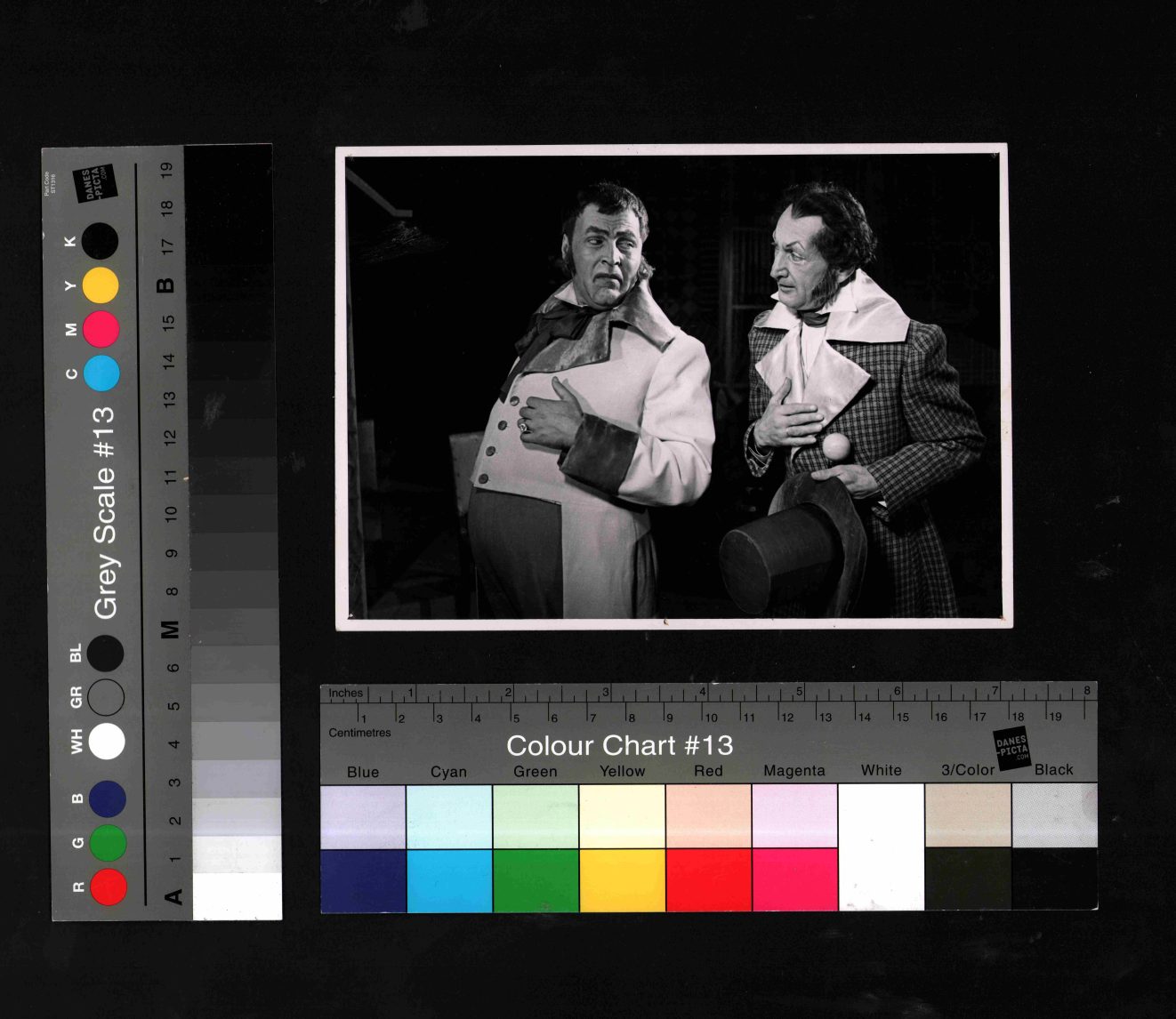Click the black-and-white theatre photograph
Screen dimensions: 1176x1019
pos(673,388)
